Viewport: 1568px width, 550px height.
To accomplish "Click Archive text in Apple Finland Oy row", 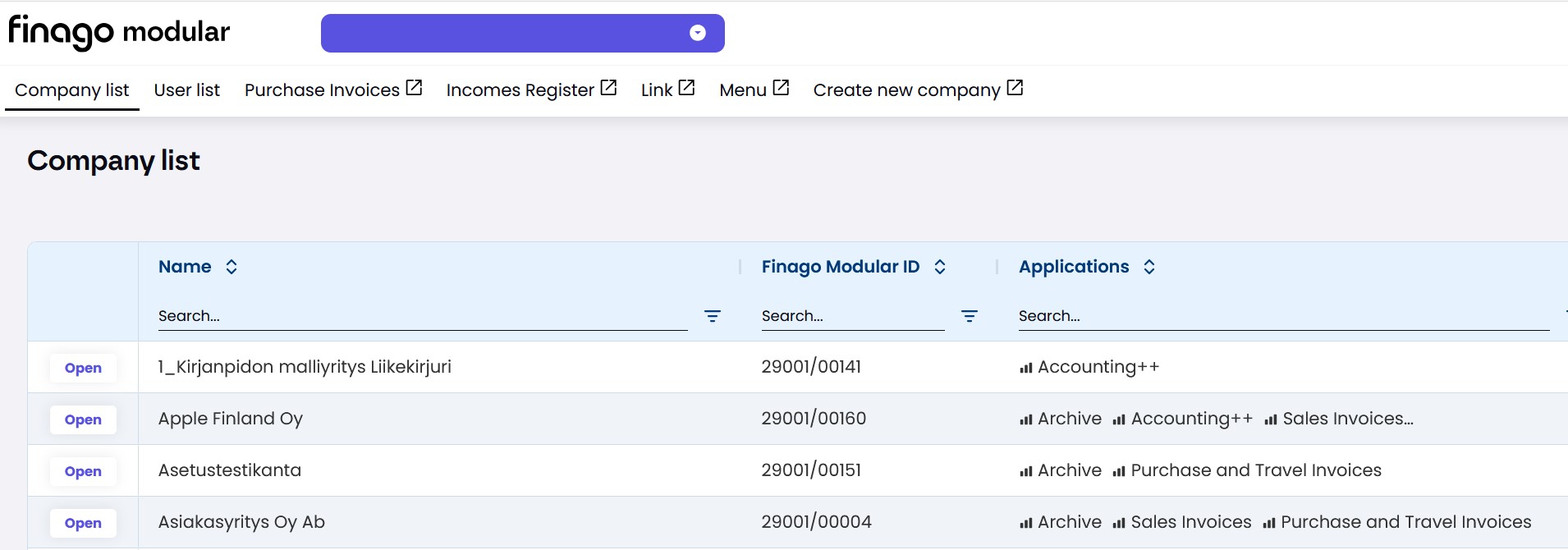I will [1070, 419].
